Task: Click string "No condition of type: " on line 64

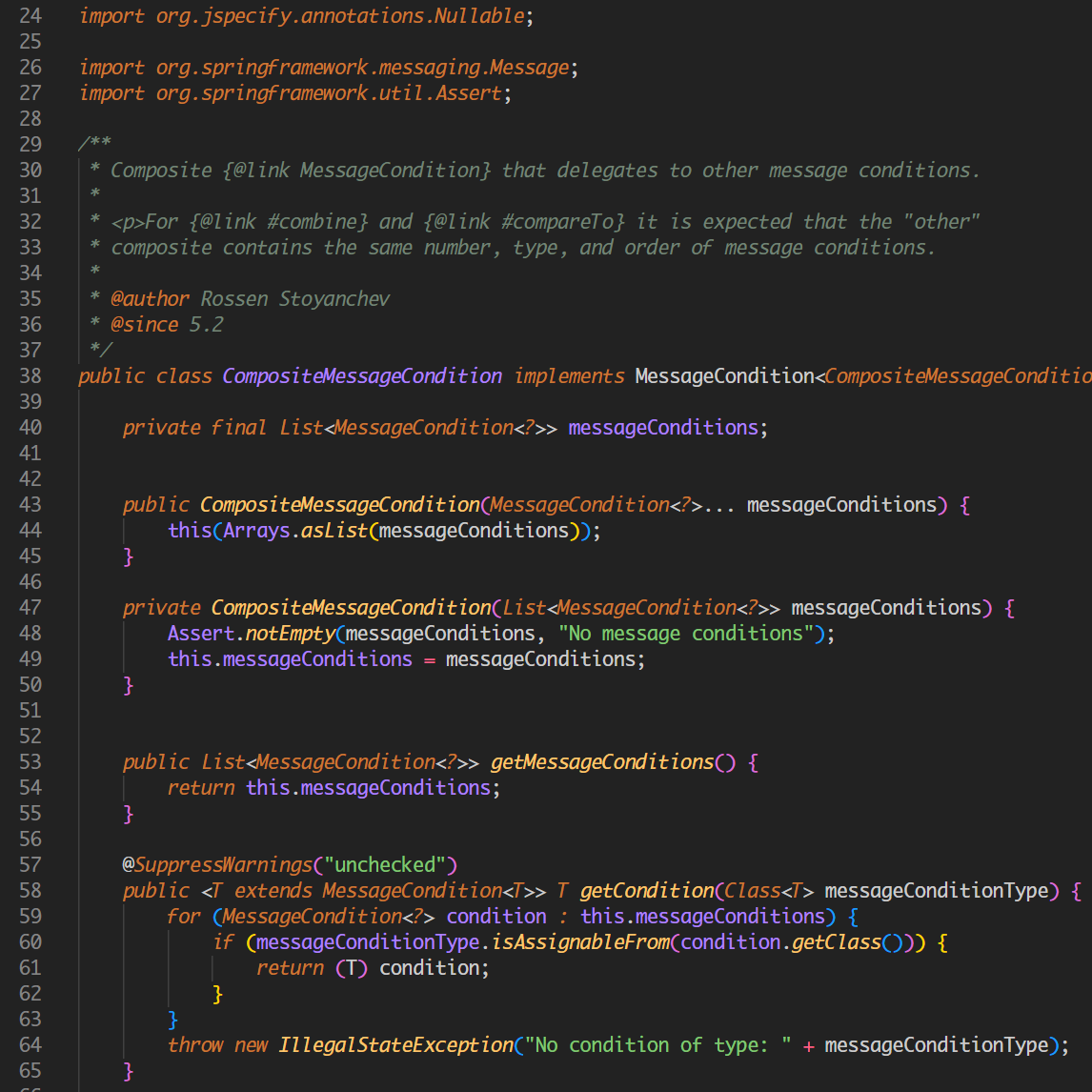Action: click(658, 1044)
